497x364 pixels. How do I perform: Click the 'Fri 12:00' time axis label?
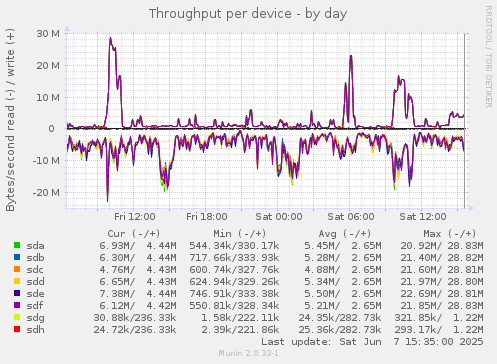(135, 217)
